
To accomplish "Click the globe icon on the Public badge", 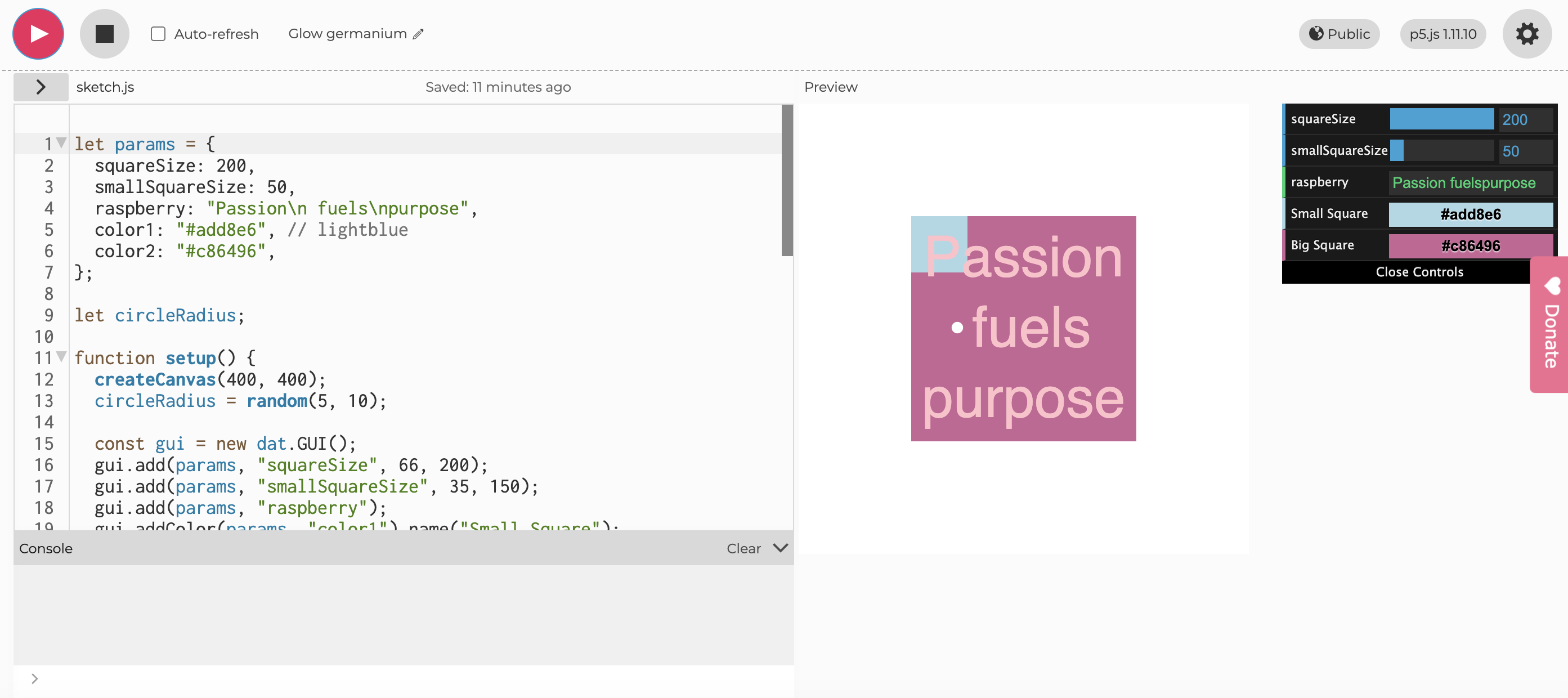I will [x=1315, y=33].
